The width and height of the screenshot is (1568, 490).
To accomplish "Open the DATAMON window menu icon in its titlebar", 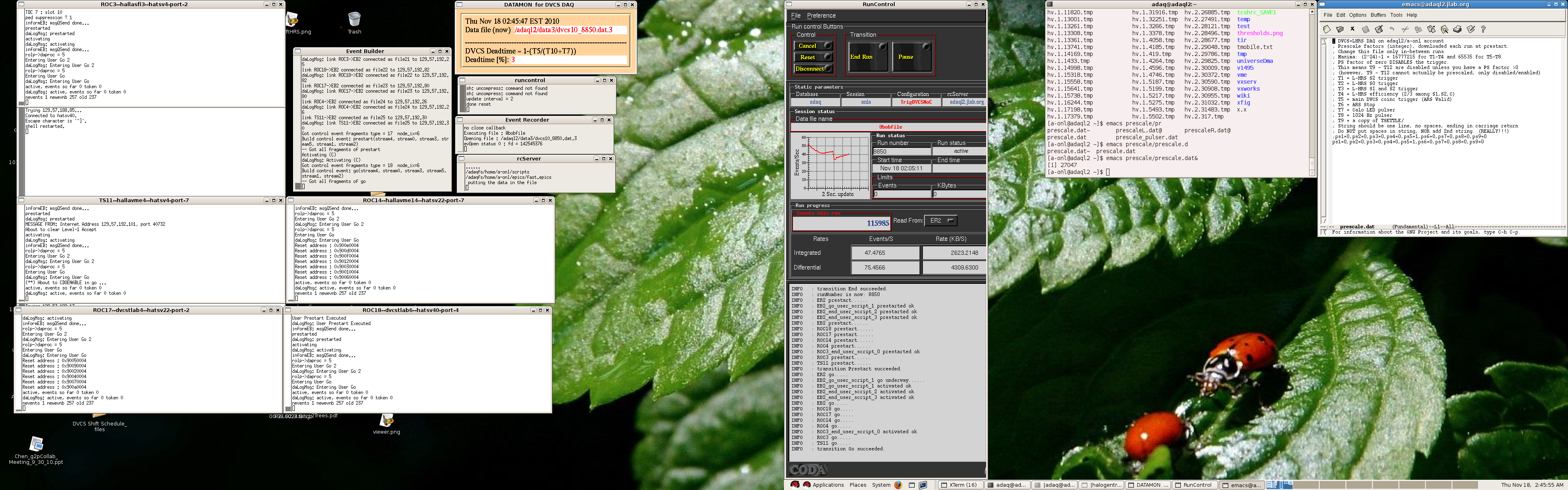I will pyautogui.click(x=459, y=4).
